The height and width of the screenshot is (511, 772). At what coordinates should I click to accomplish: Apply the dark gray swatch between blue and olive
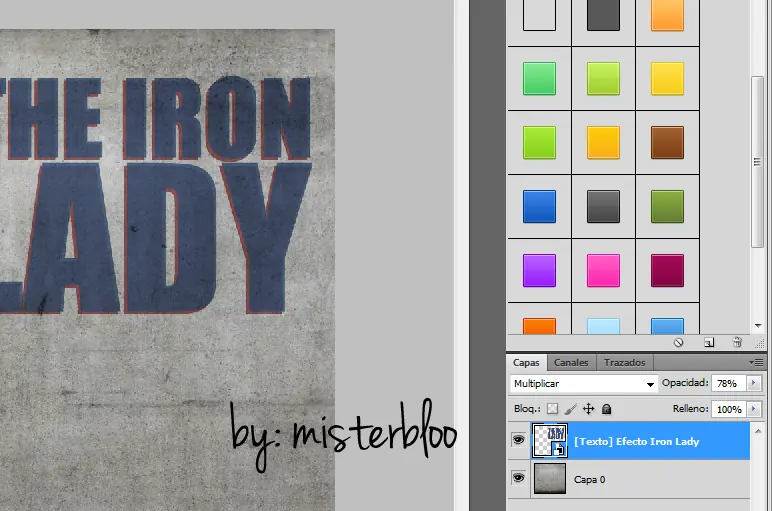[x=603, y=206]
